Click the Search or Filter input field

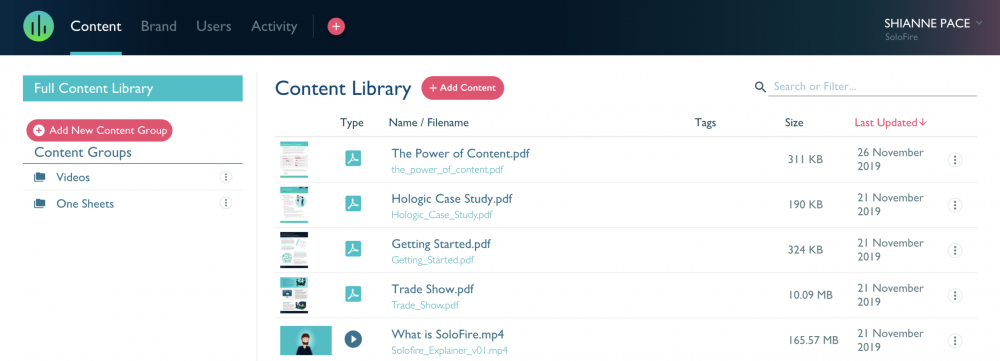(872, 87)
